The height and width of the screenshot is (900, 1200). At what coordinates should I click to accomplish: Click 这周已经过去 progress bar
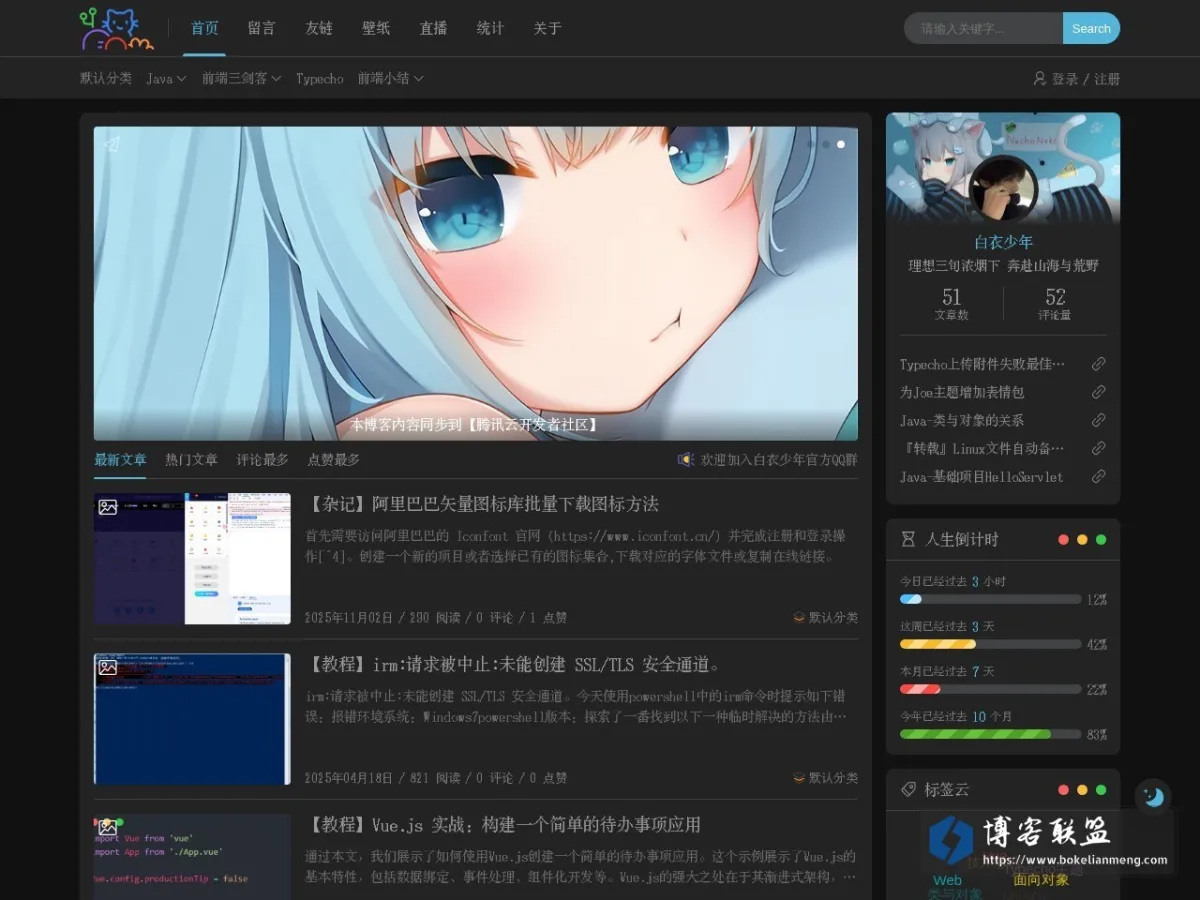[990, 644]
